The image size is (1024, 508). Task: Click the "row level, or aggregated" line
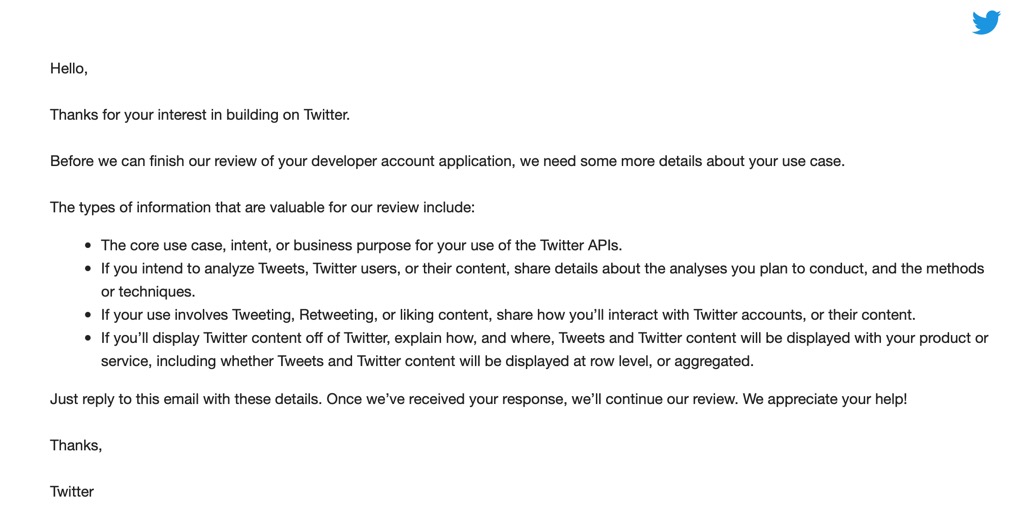(427, 361)
